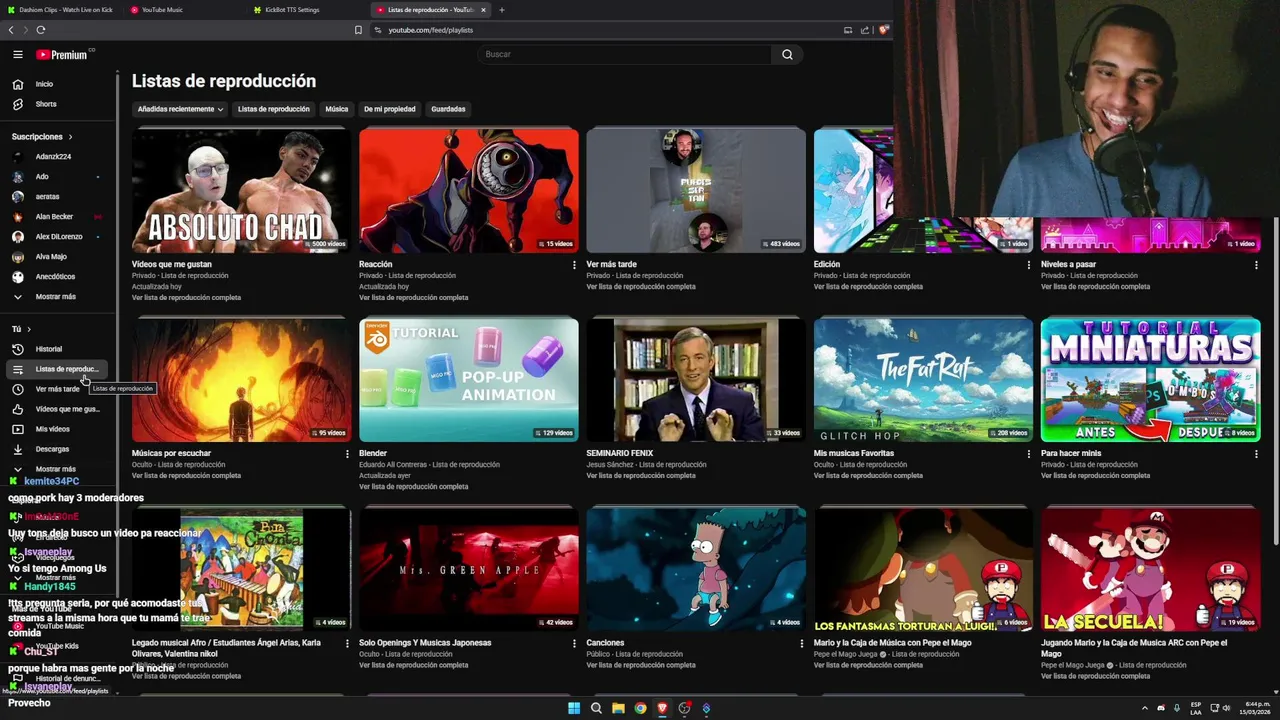
Task: Select the Guardadas filter chip
Action: pos(448,109)
